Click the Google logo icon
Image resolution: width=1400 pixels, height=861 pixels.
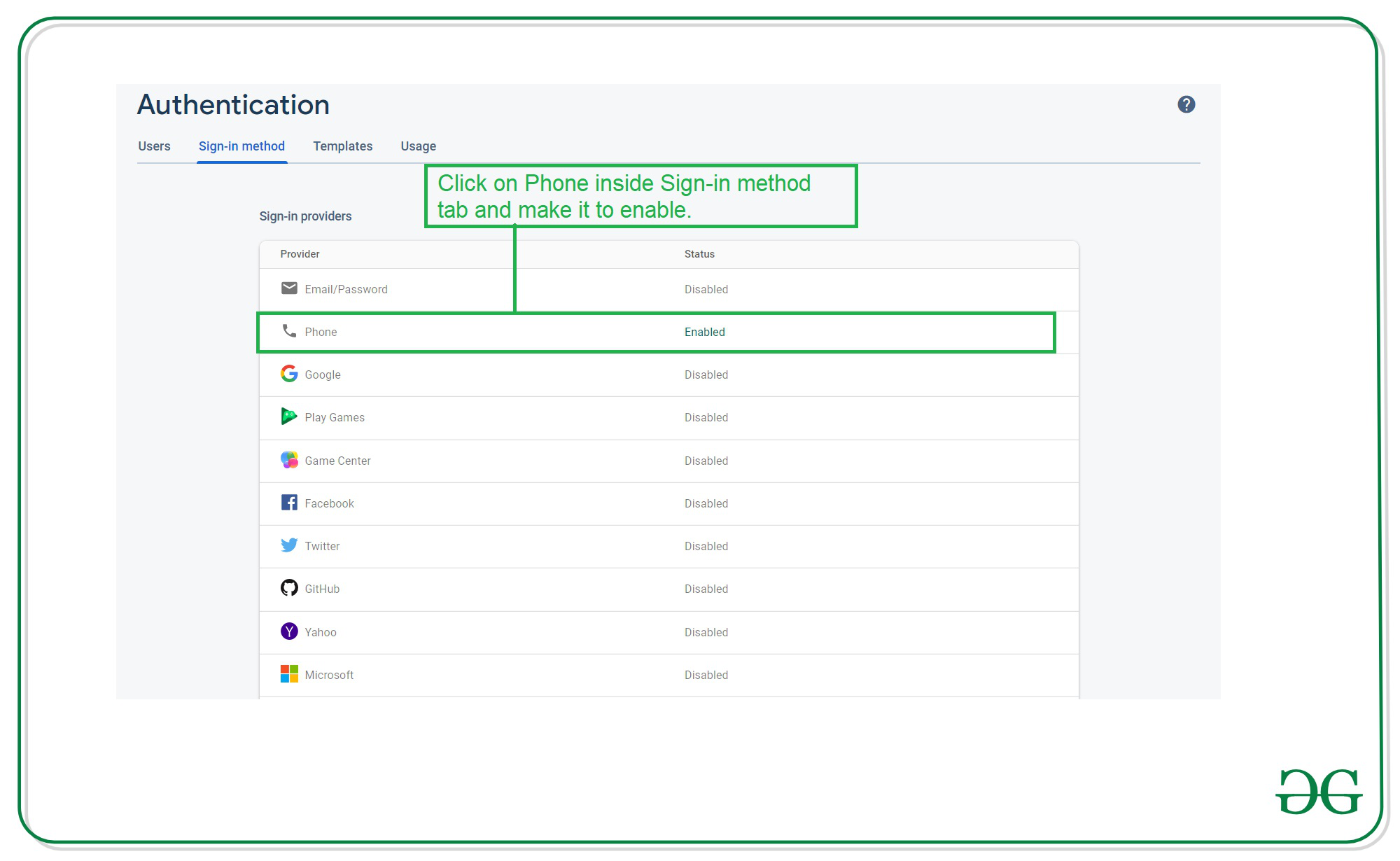[289, 374]
